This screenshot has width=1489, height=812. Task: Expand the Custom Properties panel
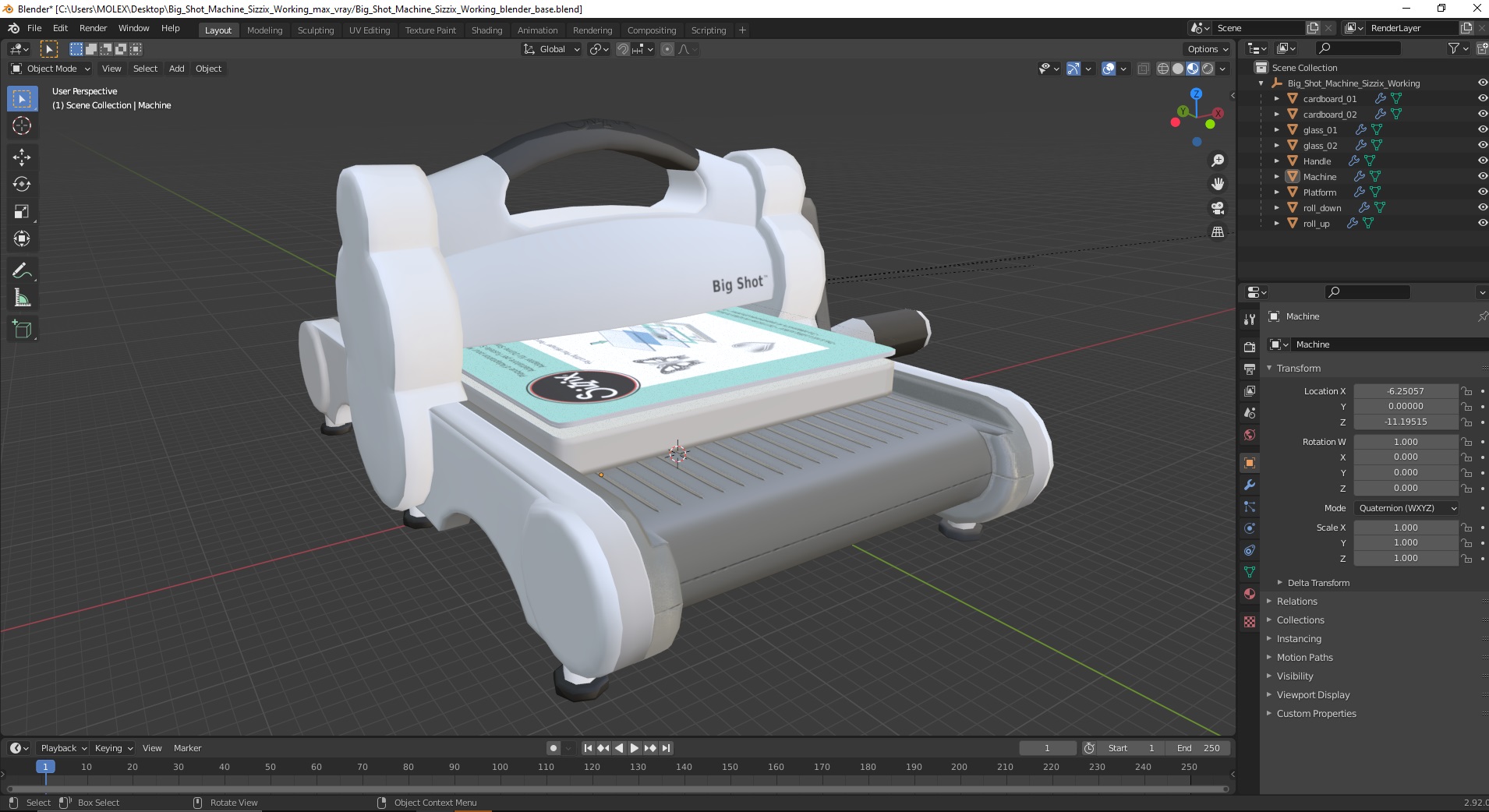1316,714
